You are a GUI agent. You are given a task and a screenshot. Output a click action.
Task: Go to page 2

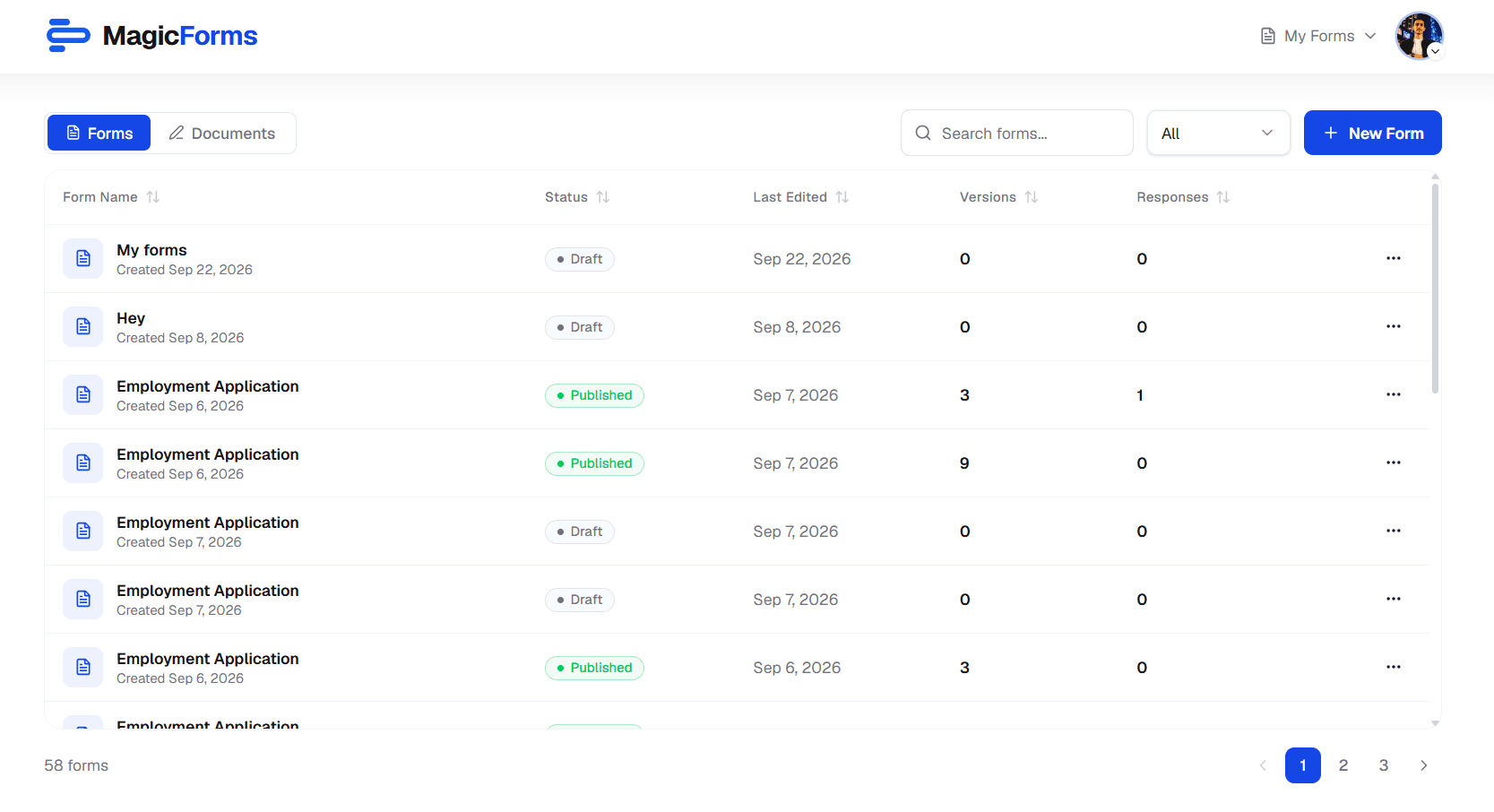[1343, 765]
